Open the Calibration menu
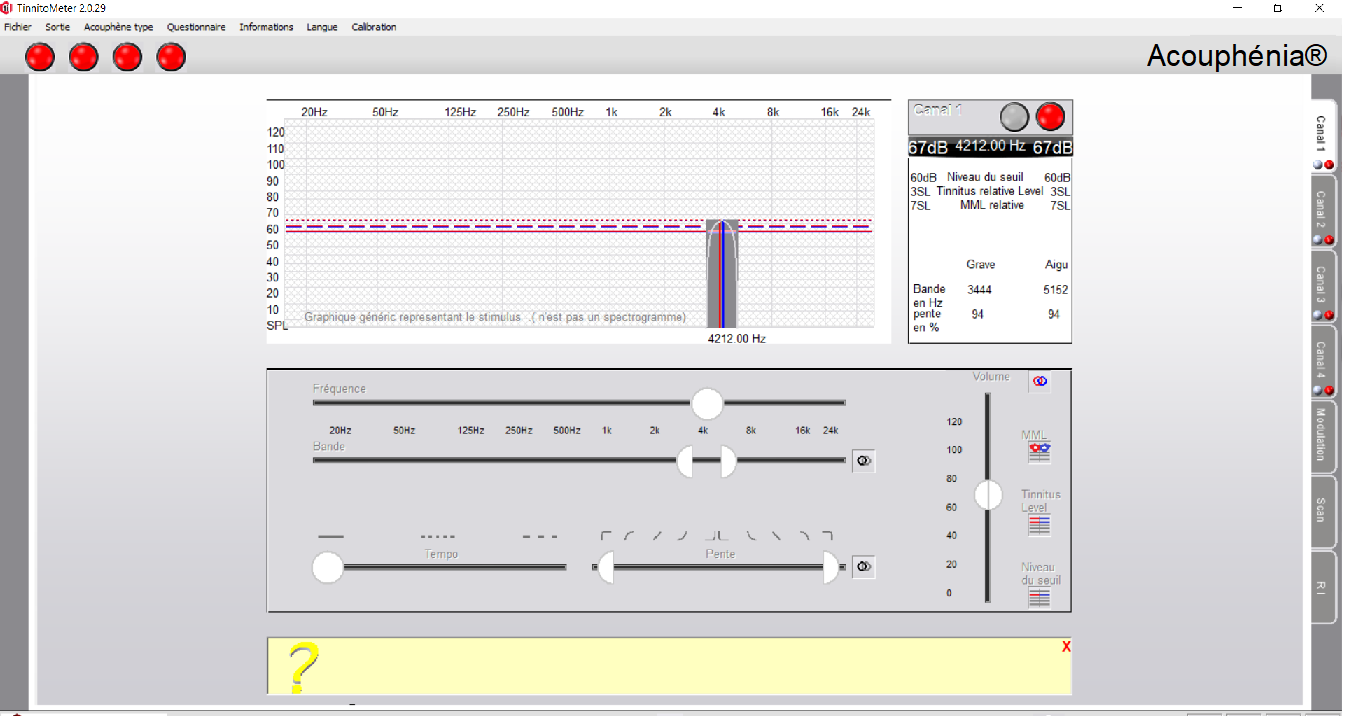 [374, 27]
